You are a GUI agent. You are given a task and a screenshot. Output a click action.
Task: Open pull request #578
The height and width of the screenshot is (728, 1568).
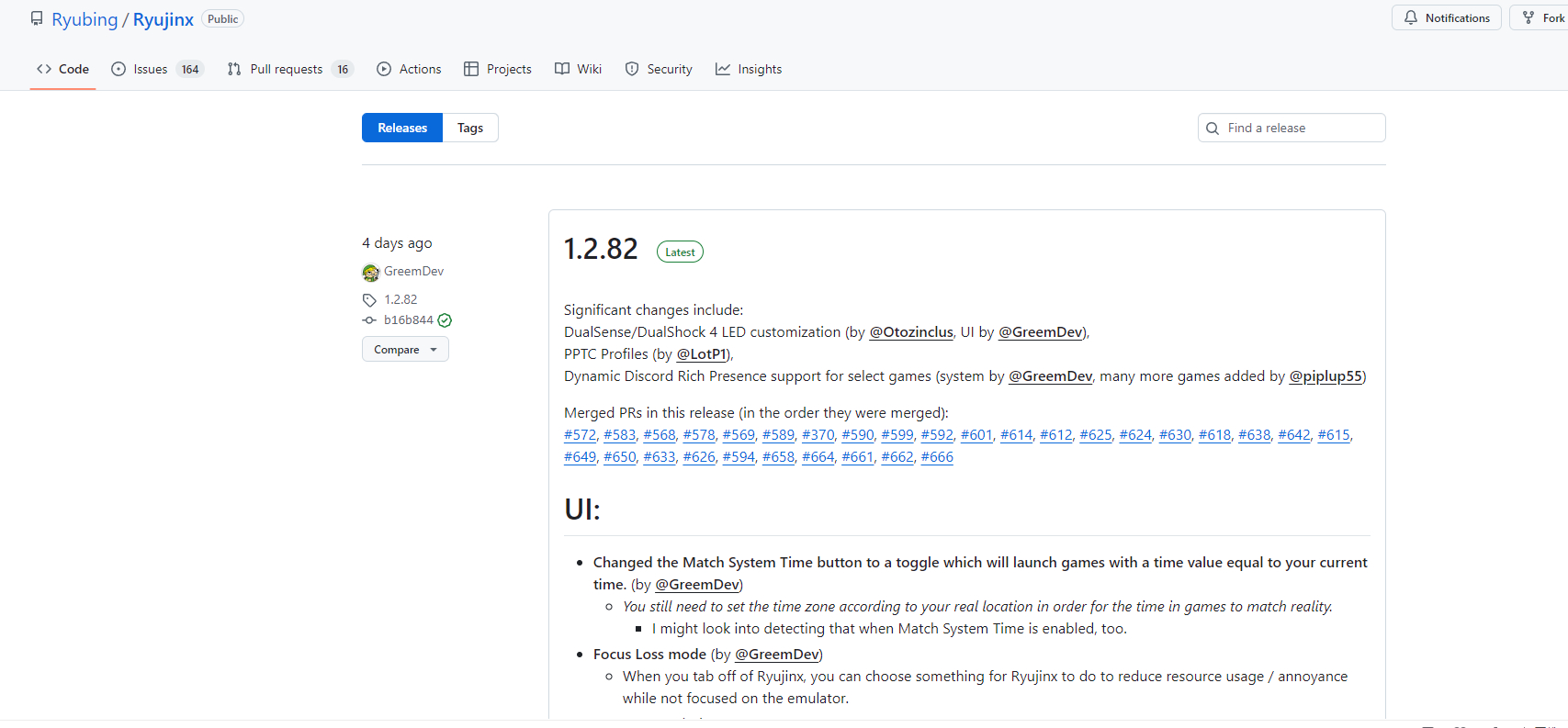pyautogui.click(x=699, y=435)
